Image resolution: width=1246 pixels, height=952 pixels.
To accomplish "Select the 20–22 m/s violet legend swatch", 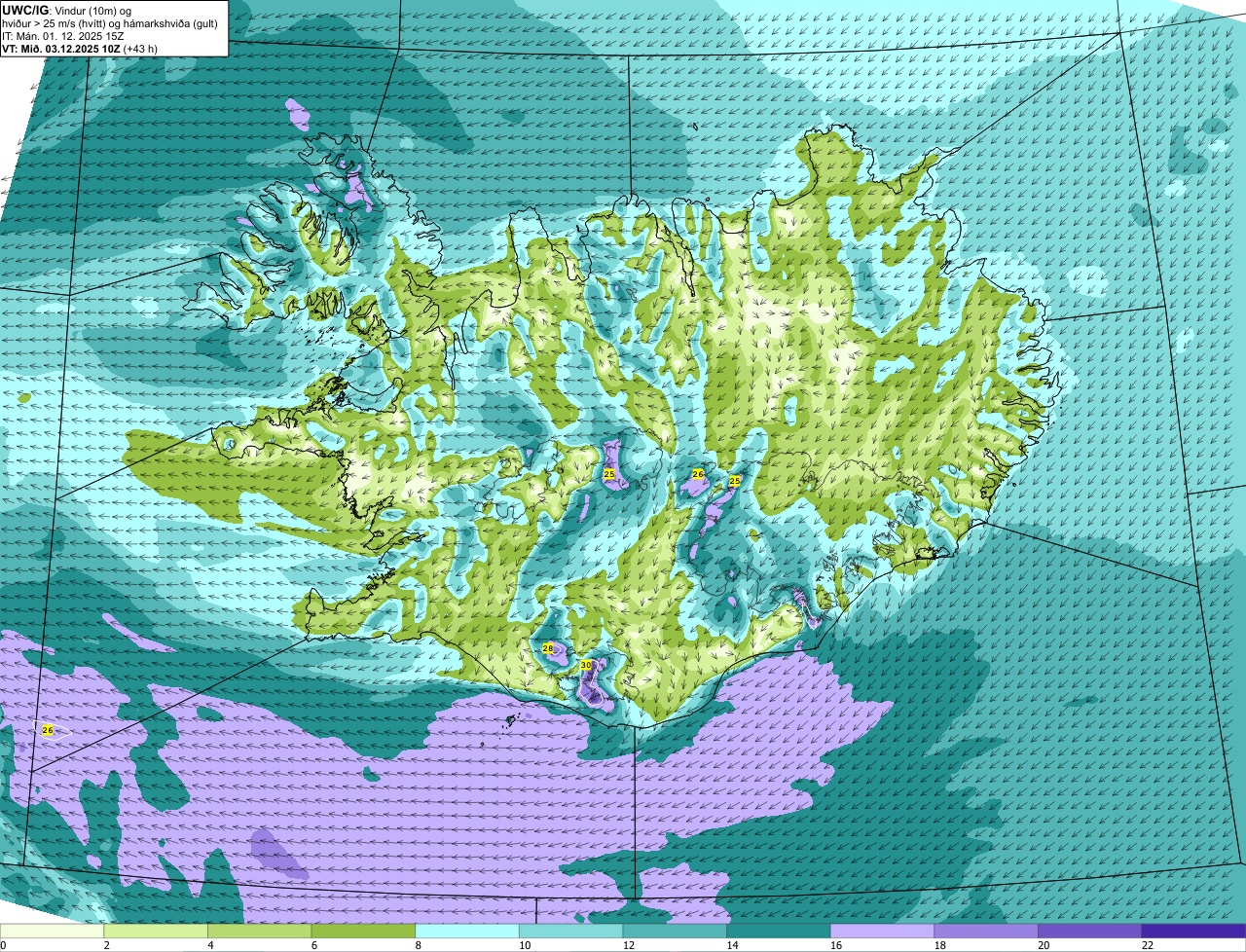I will (1090, 931).
